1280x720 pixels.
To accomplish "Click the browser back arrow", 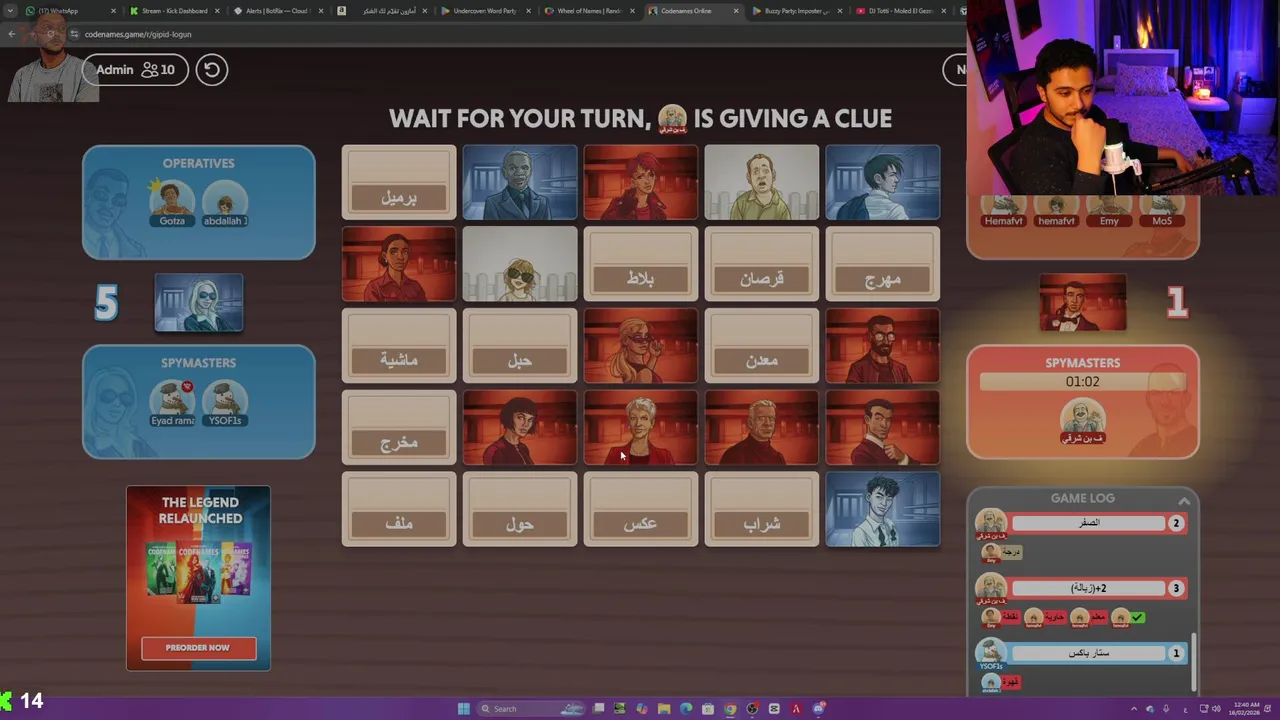I will [11, 34].
